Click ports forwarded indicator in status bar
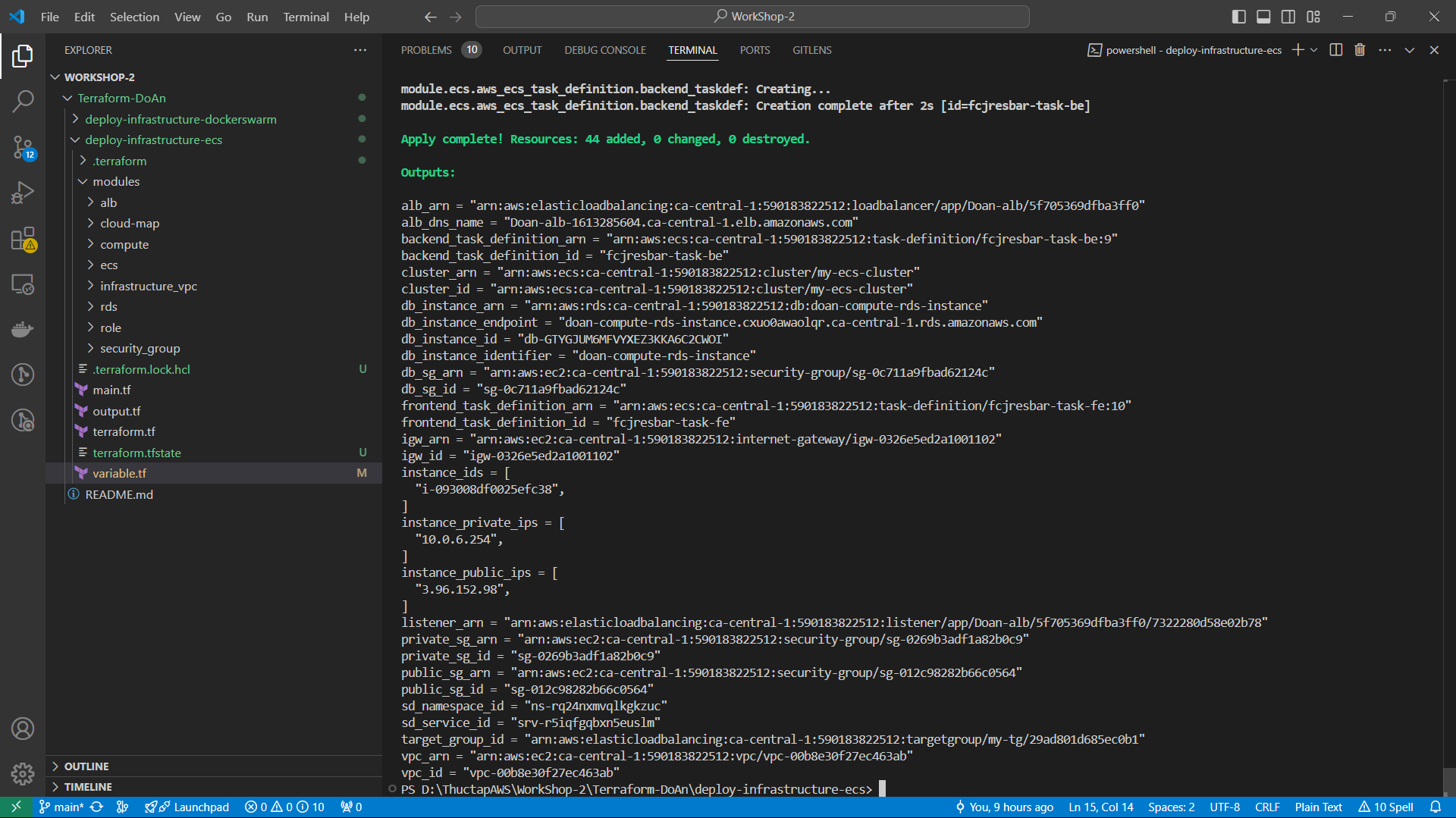This screenshot has height=818, width=1456. tap(351, 807)
